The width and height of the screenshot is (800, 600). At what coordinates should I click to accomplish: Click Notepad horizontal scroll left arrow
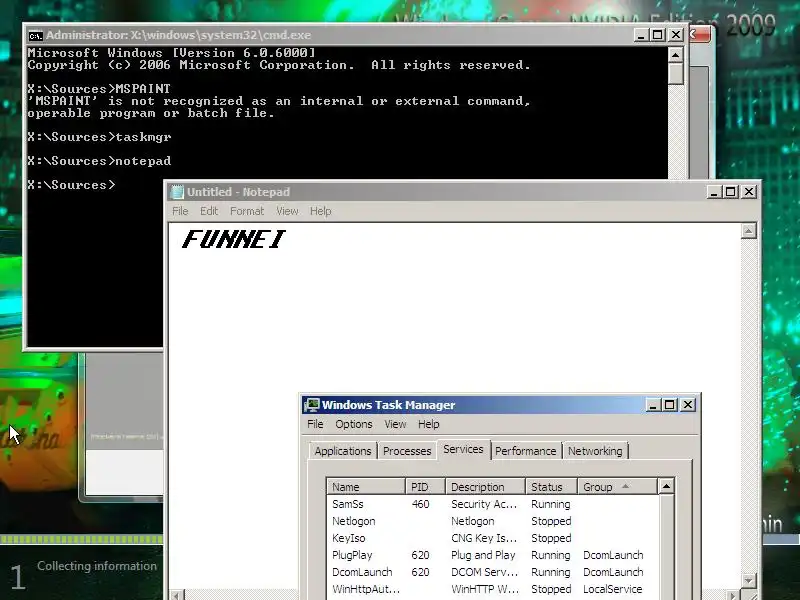(x=177, y=595)
